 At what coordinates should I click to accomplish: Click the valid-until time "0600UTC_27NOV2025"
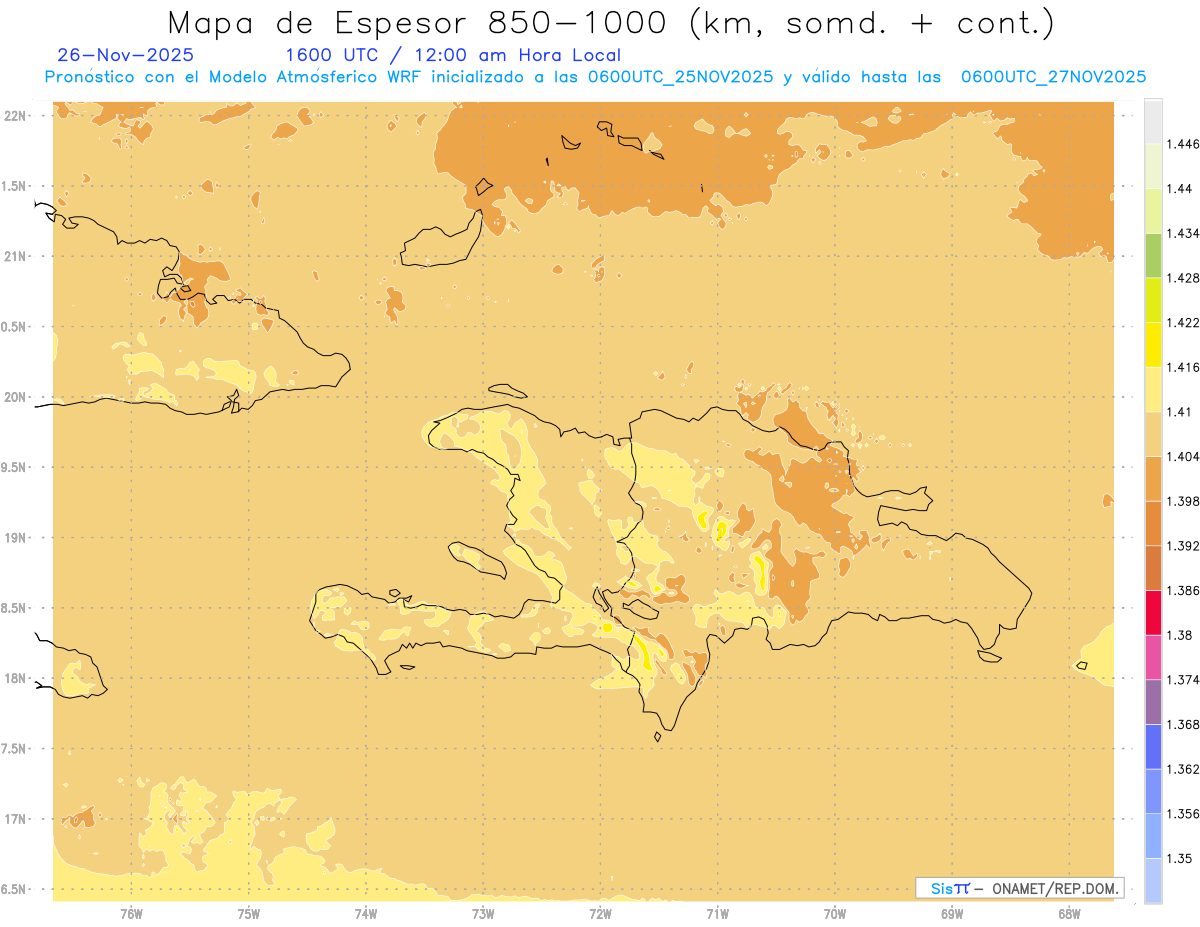(1054, 77)
